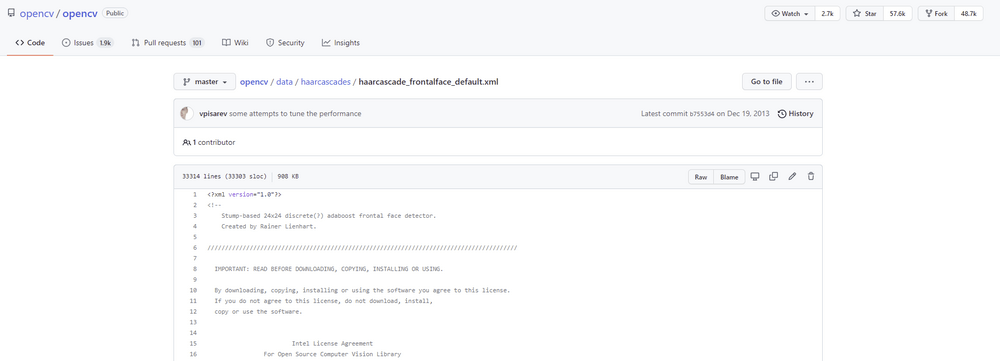The width and height of the screenshot is (1000, 361).
Task: Open the Security tab
Action: [x=285, y=43]
